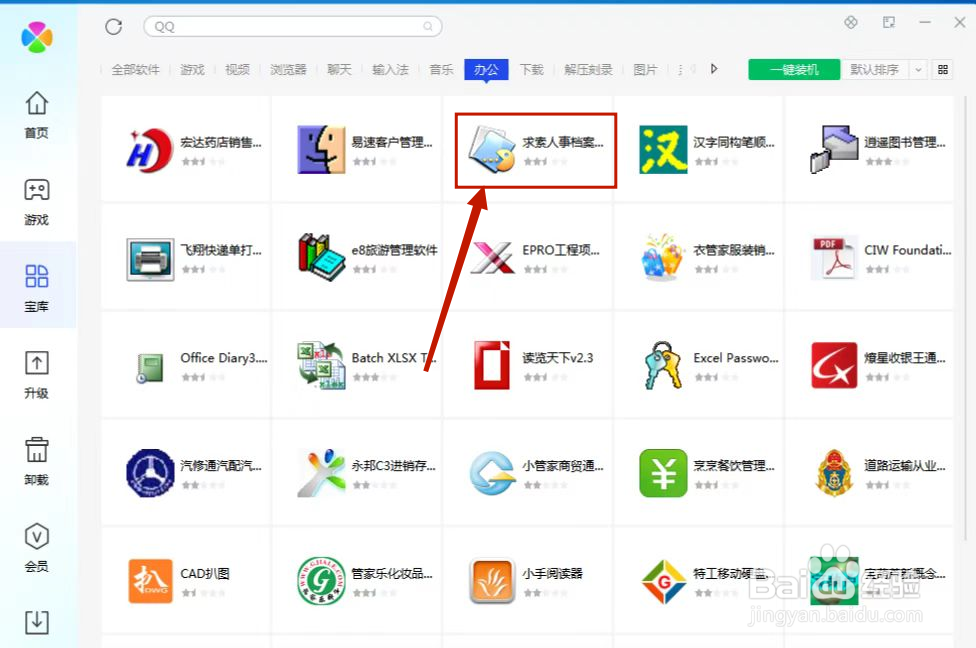Click the 读览天下v2.3 title text
Viewport: 976px width, 648px height.
(x=558, y=358)
